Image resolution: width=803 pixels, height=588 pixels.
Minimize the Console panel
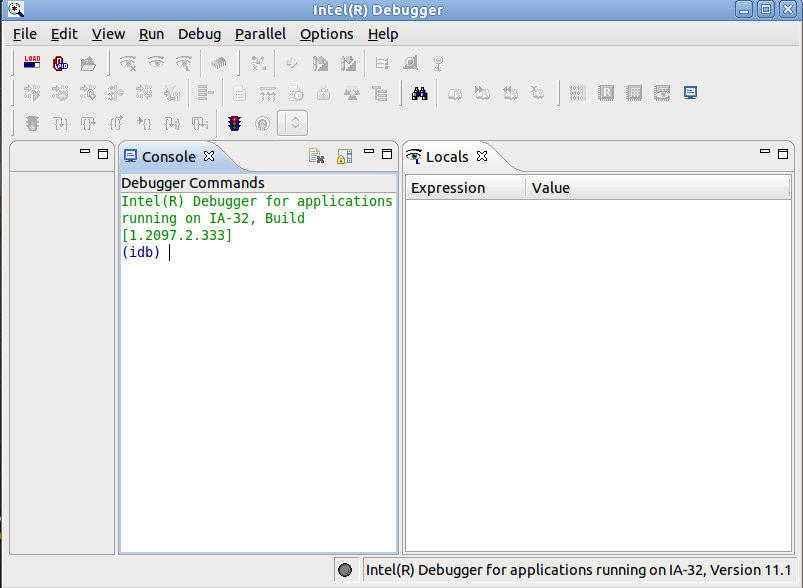point(368,154)
